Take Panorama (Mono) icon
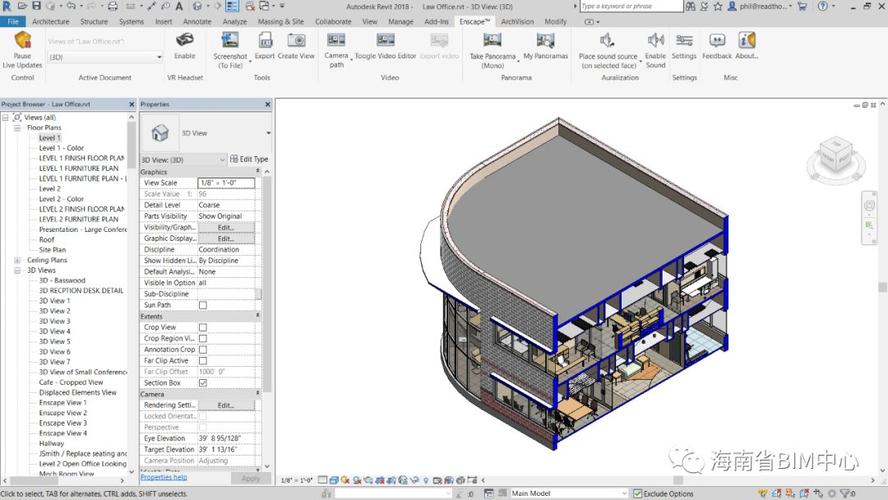This screenshot has height=500, width=888. [492, 41]
